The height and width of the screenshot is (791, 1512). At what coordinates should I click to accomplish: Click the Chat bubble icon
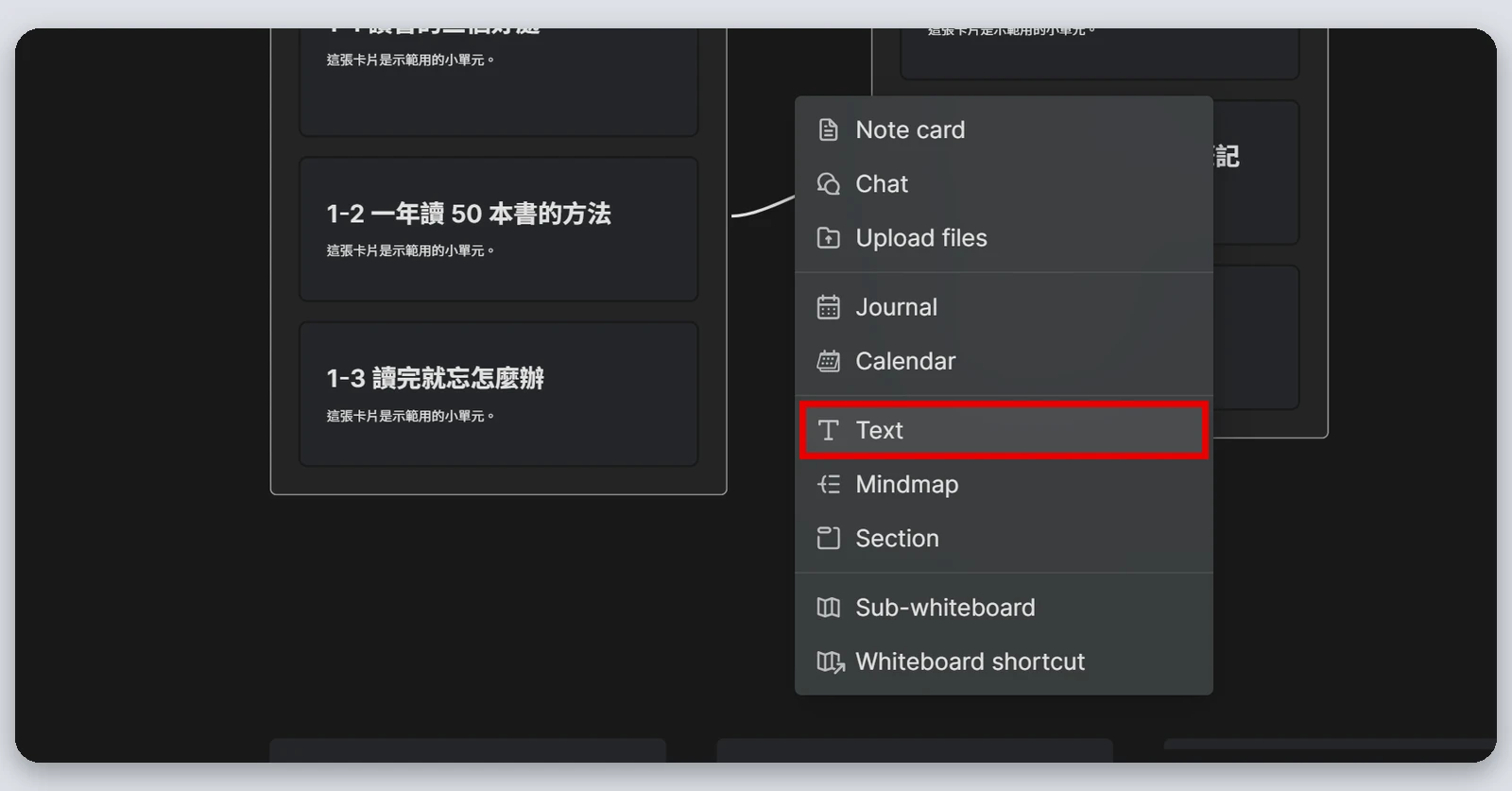point(828,183)
